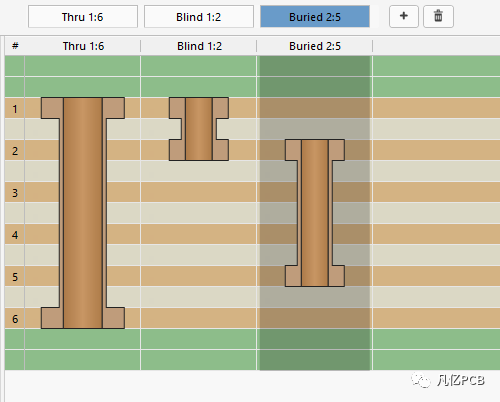Select the Thru 1:6 via graphic

83,213
